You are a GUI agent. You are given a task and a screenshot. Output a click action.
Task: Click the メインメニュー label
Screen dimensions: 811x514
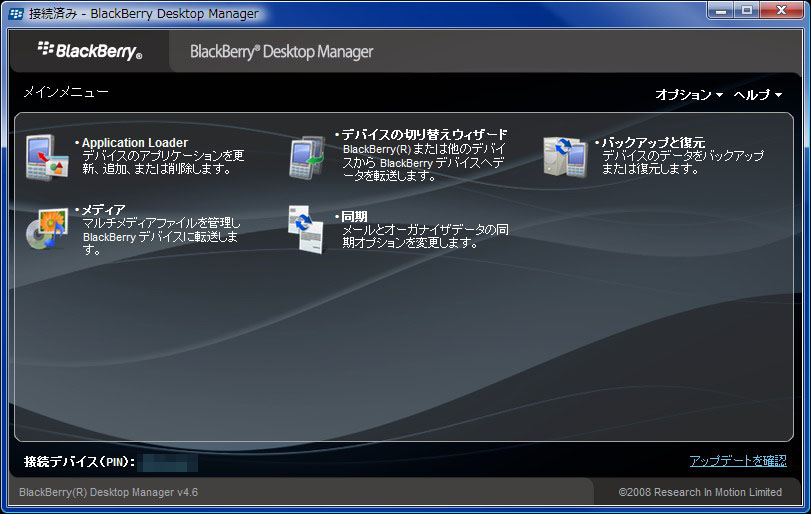(65, 92)
